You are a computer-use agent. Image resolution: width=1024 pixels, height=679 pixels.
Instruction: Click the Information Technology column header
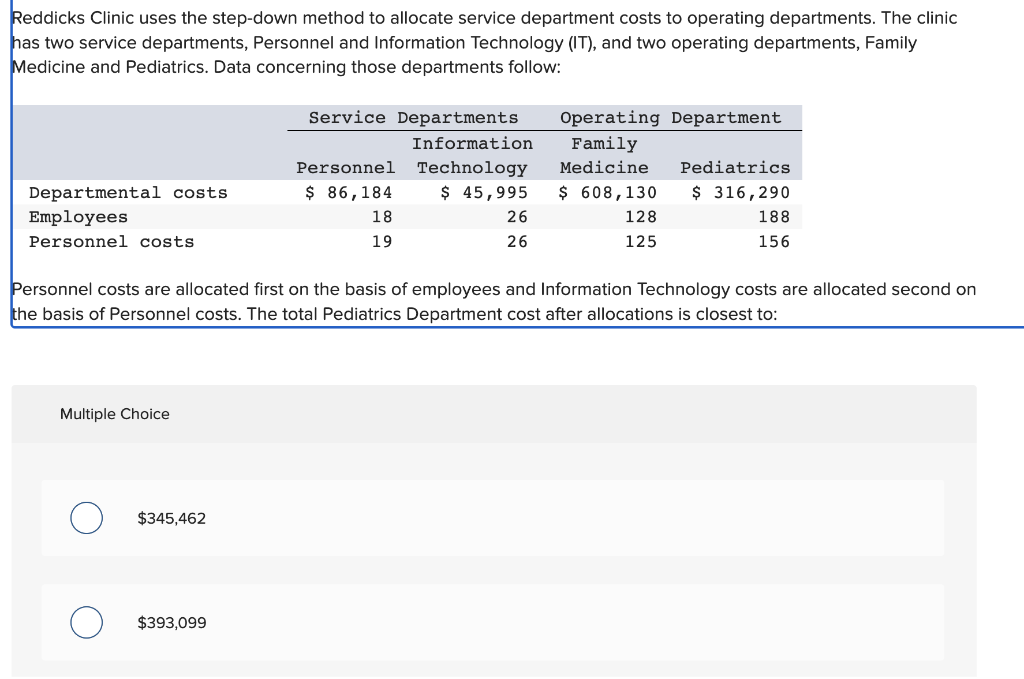point(472,155)
